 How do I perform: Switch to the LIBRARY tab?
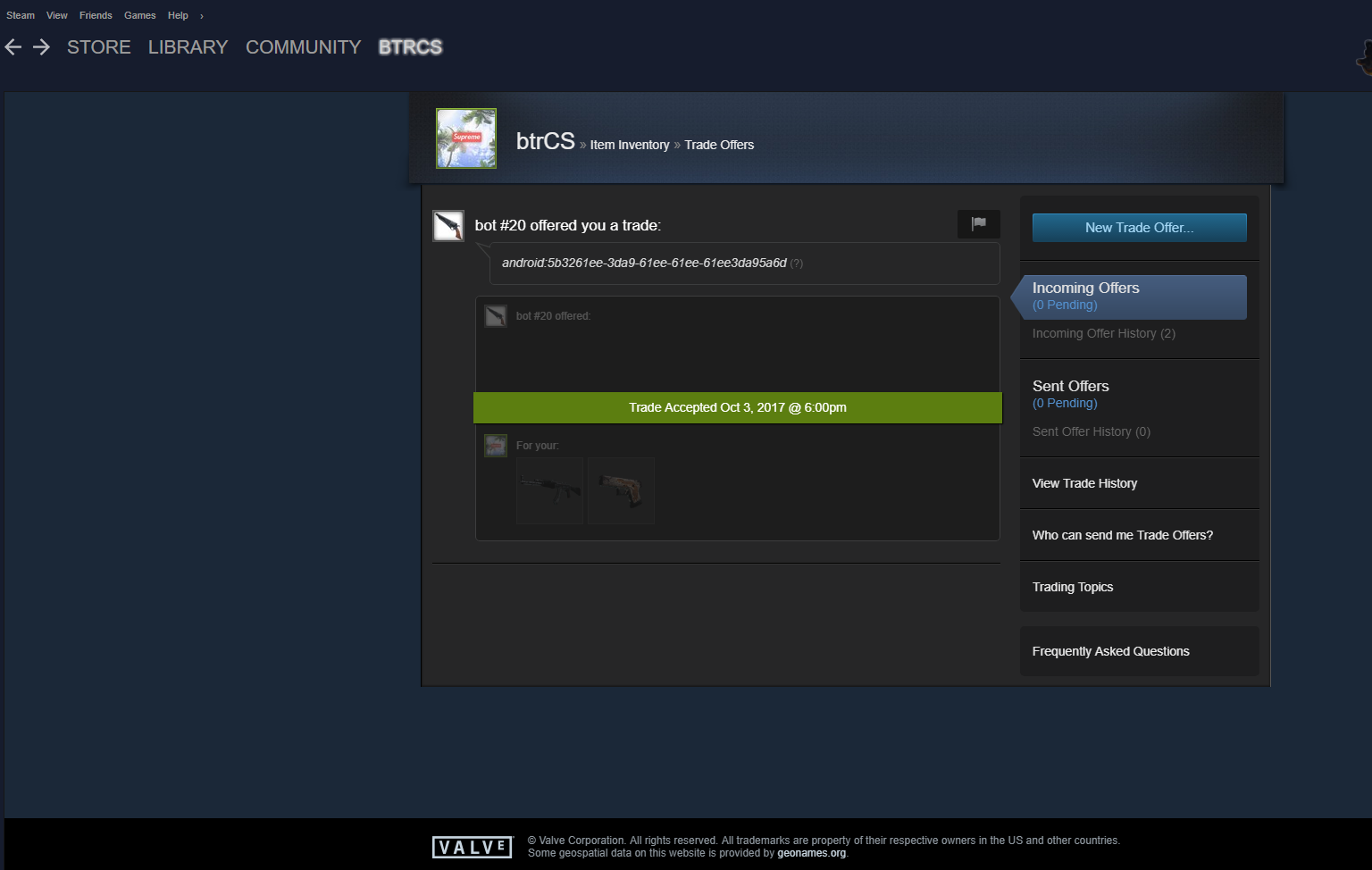pyautogui.click(x=188, y=47)
